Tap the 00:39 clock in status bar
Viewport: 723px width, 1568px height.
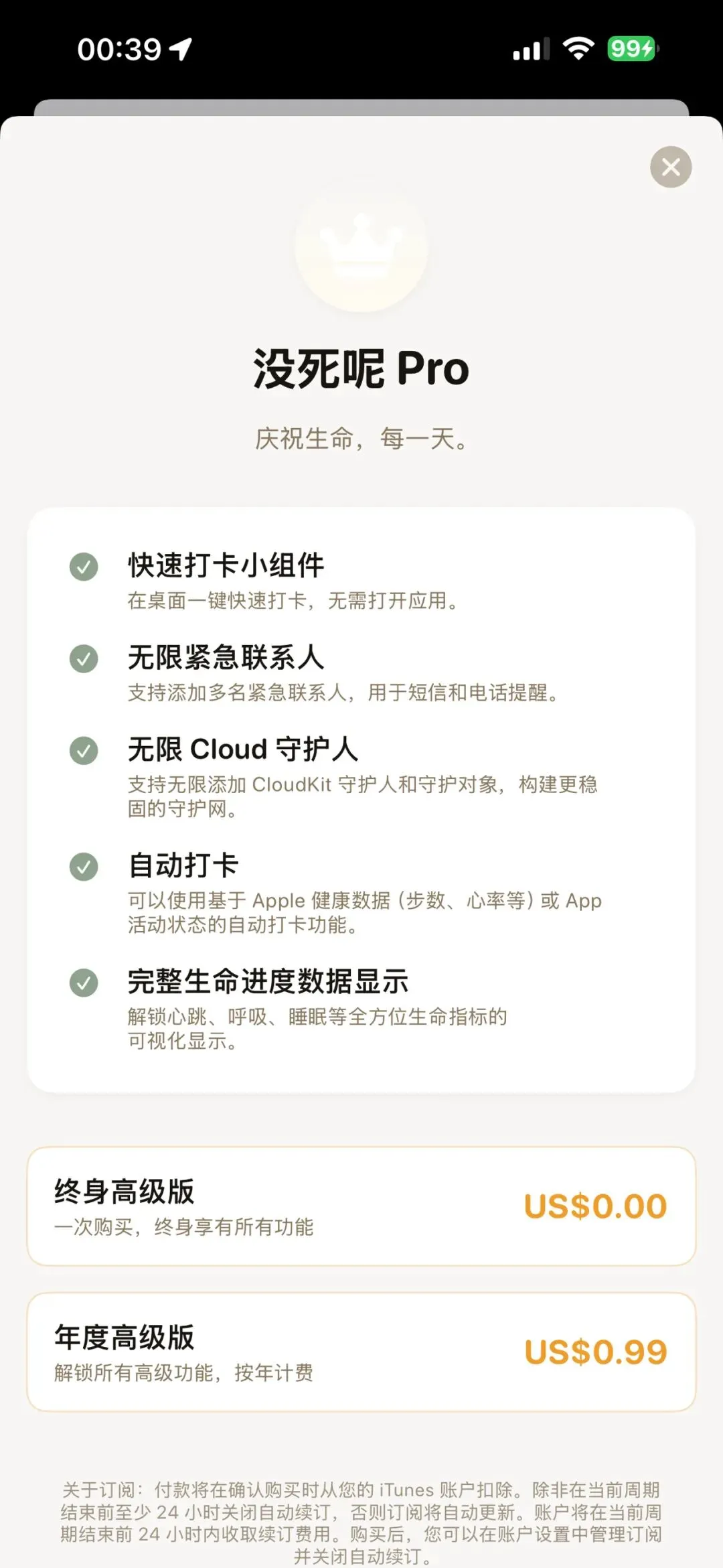click(119, 49)
